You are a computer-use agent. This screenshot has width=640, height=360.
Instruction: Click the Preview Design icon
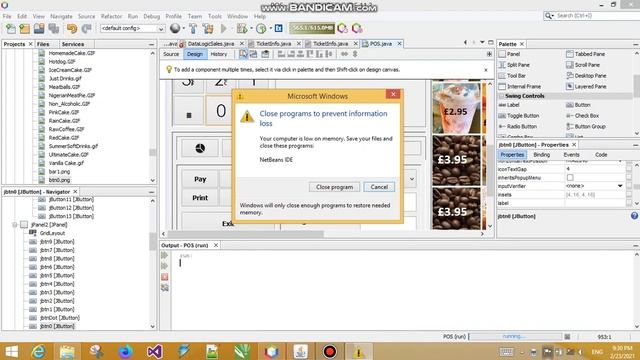265,54
